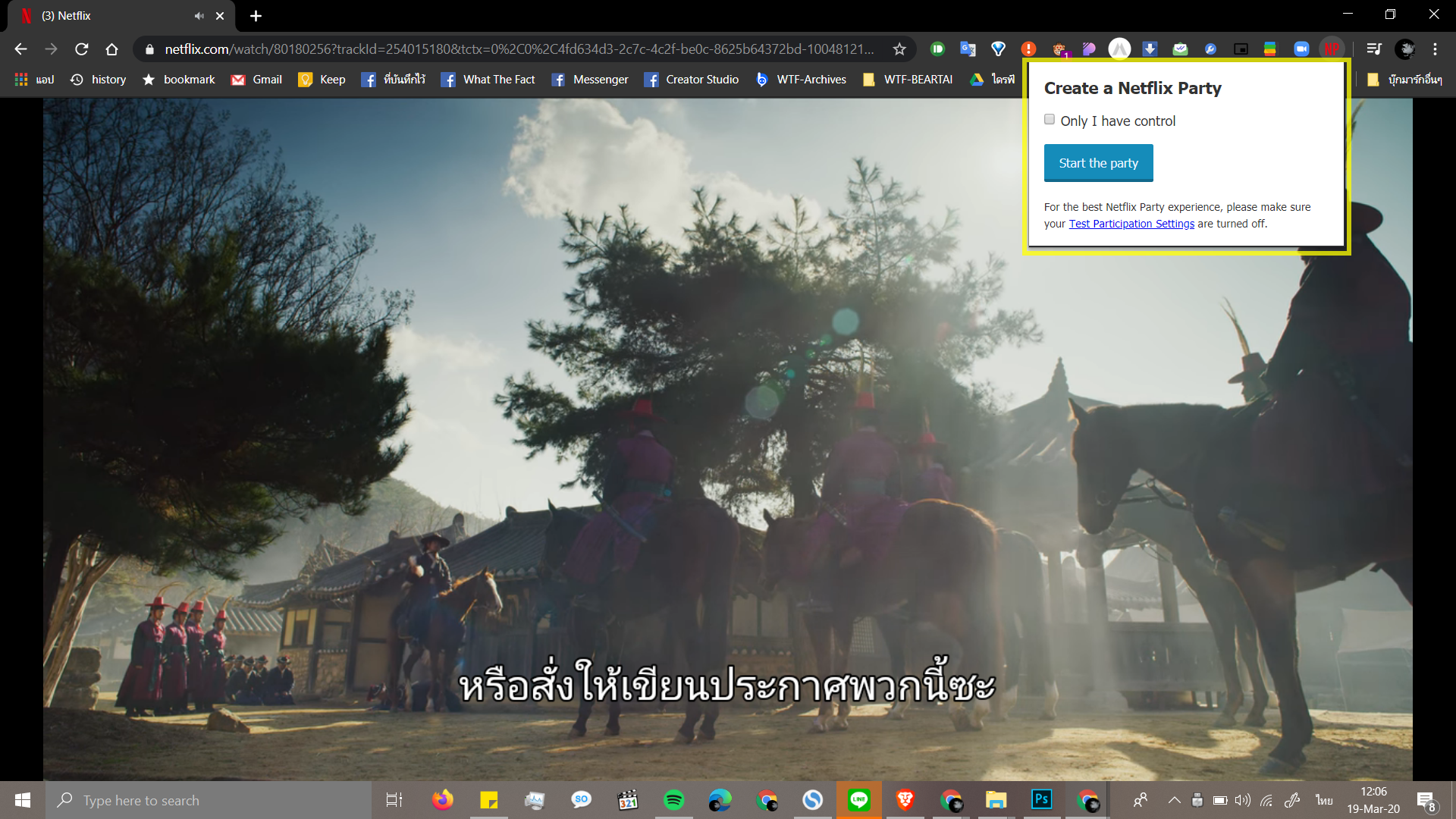Open Sticky Notes from the taskbar

click(x=489, y=800)
